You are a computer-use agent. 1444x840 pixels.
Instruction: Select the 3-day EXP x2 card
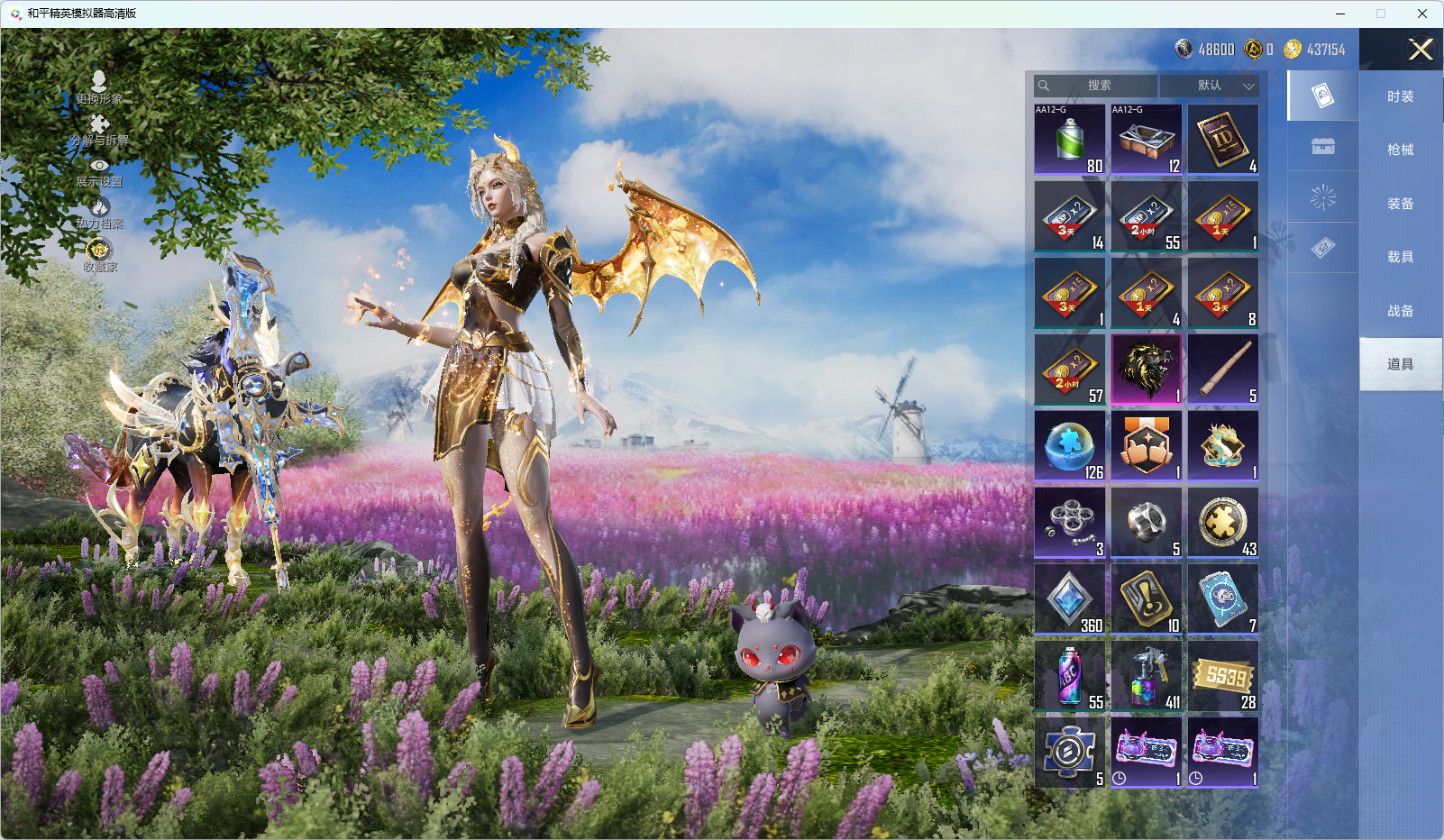click(1070, 215)
